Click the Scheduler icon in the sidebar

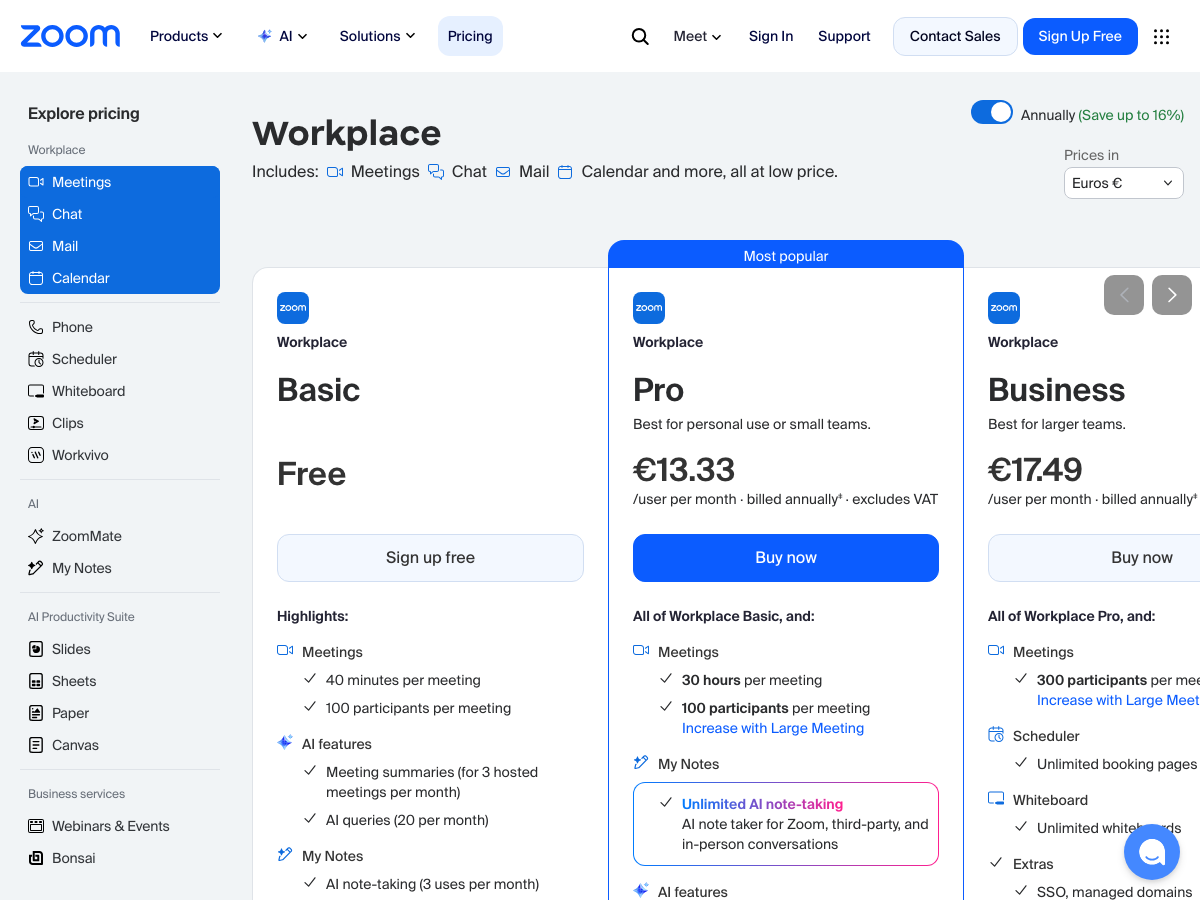[x=36, y=359]
